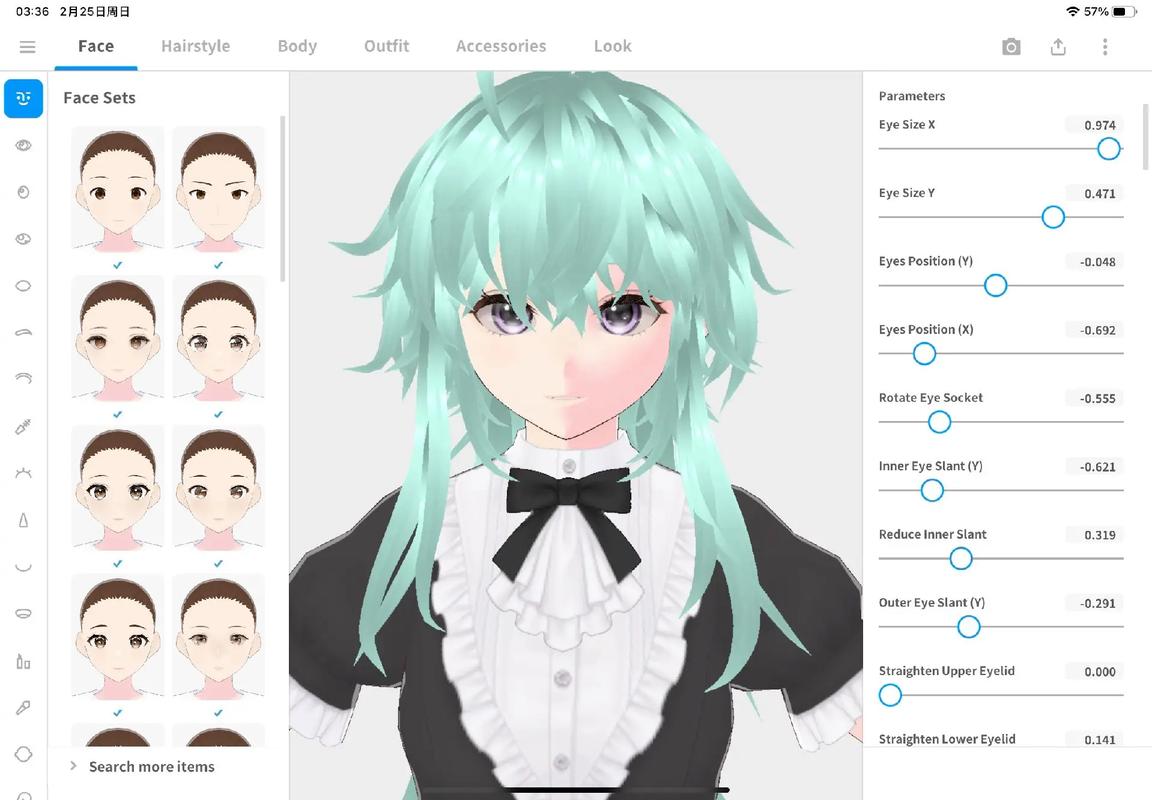Click the Straighten Upper Eyelid slider handle
This screenshot has height=800, width=1152.
pos(890,696)
